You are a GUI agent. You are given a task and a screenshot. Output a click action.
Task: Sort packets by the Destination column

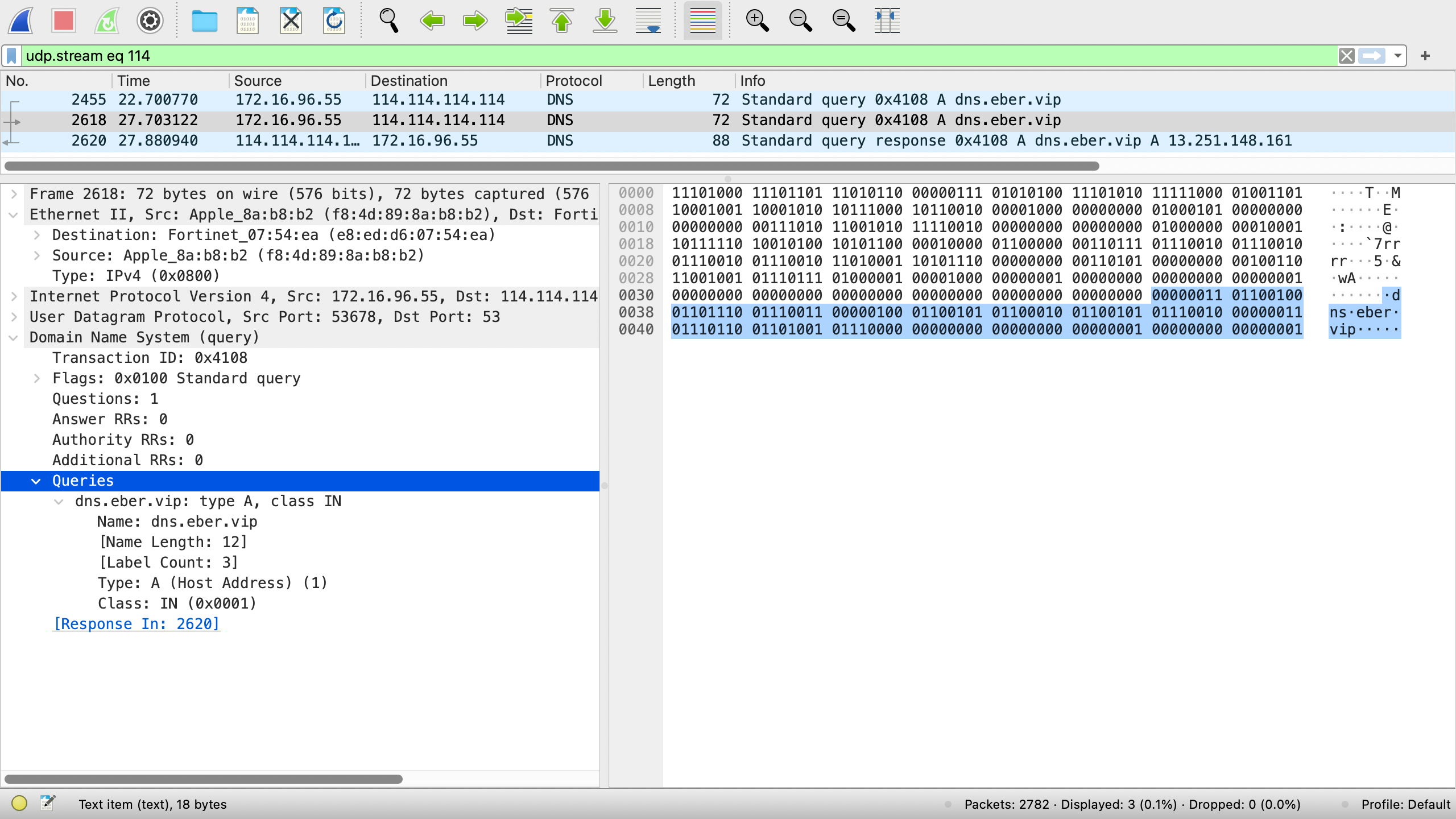[453, 81]
